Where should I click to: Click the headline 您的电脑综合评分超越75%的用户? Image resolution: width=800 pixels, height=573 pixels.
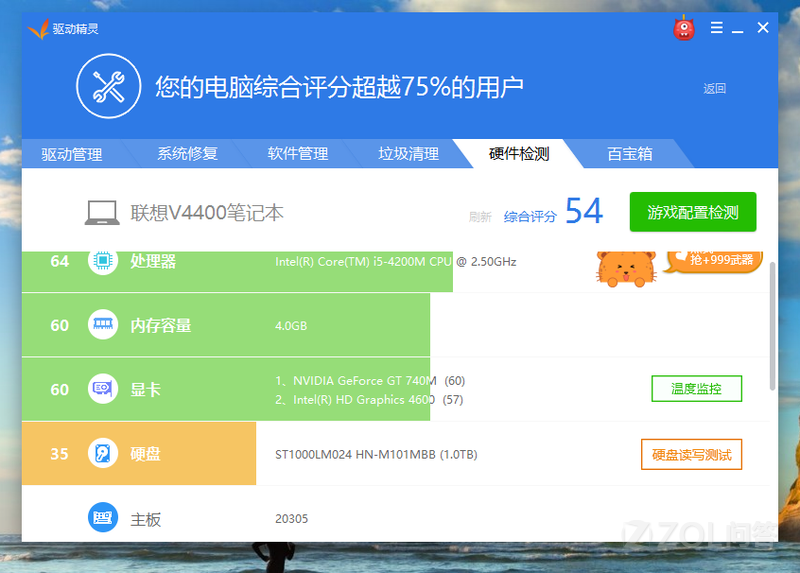(x=339, y=87)
